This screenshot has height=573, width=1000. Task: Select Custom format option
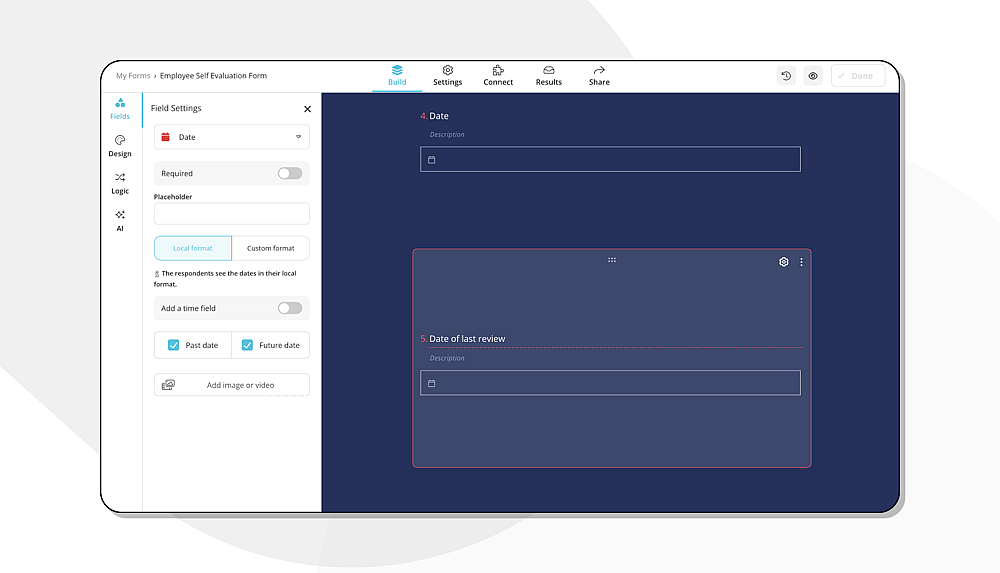[x=270, y=248]
